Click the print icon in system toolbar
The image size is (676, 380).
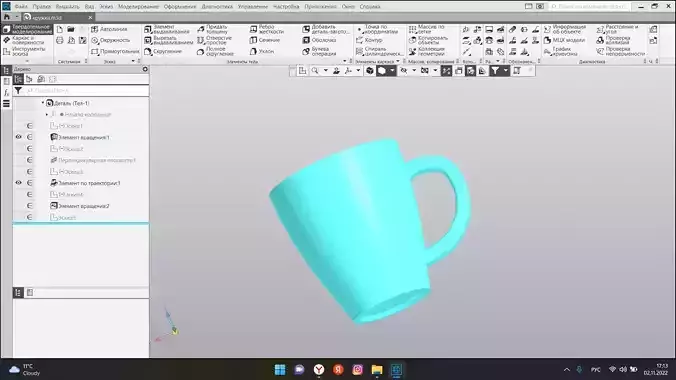pos(60,40)
